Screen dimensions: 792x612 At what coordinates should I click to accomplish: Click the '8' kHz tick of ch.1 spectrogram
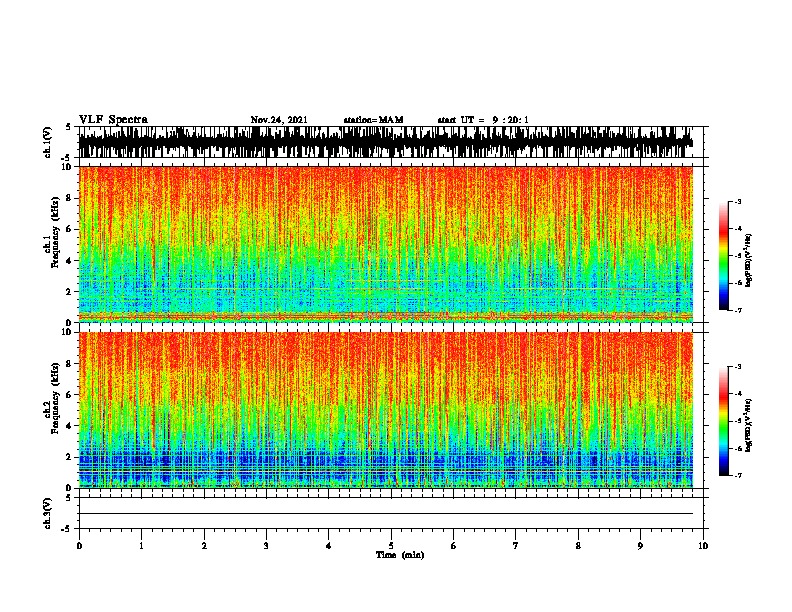70,198
